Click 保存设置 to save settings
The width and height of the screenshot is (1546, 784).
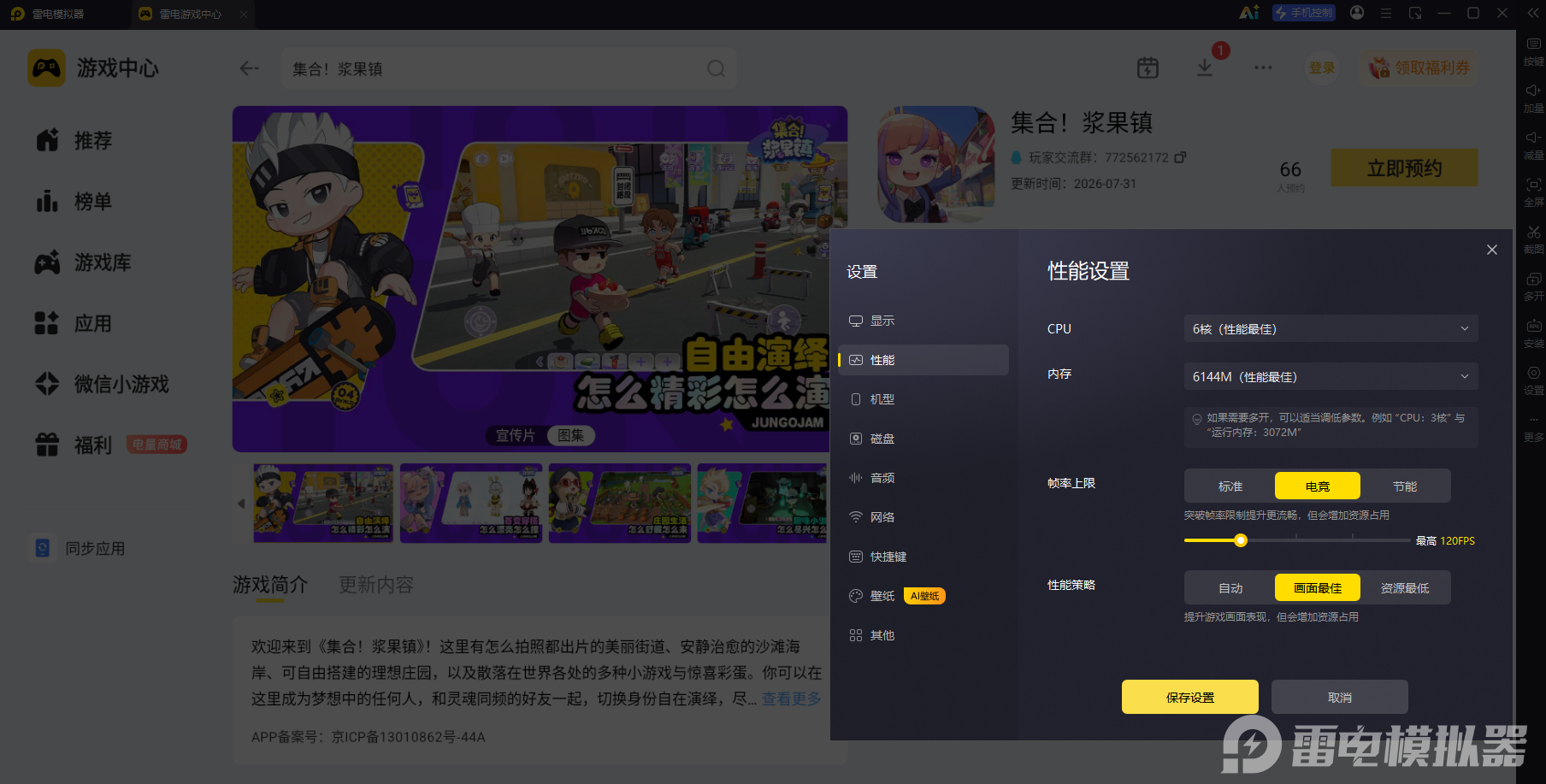(1190, 698)
